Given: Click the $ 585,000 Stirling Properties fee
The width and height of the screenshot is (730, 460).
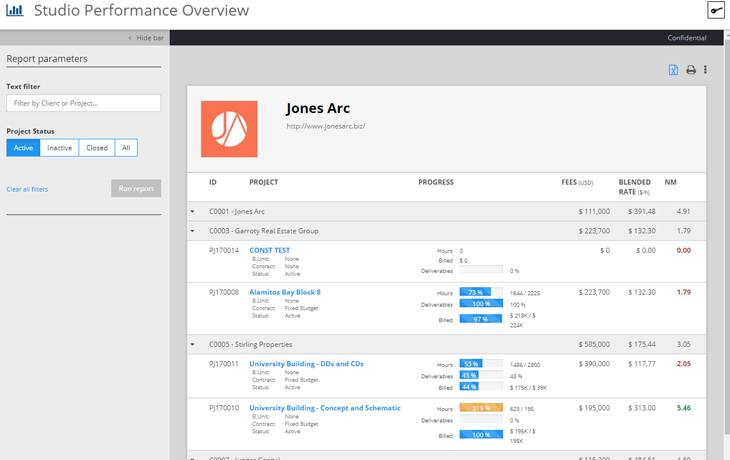Looking at the screenshot, I should click(x=594, y=345).
